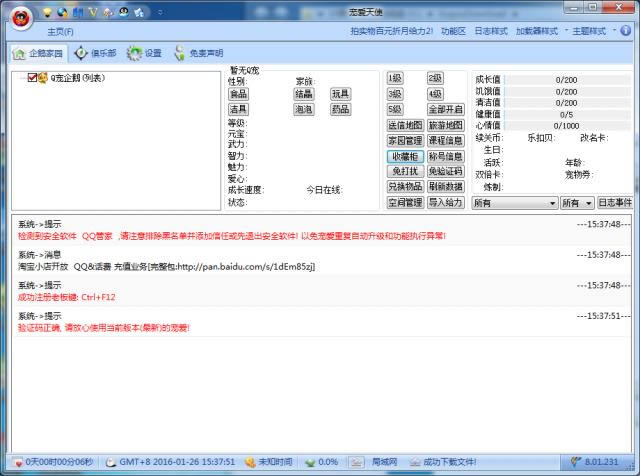Toggle the Q宠企鹅 (列表) checkbox

coord(32,78)
